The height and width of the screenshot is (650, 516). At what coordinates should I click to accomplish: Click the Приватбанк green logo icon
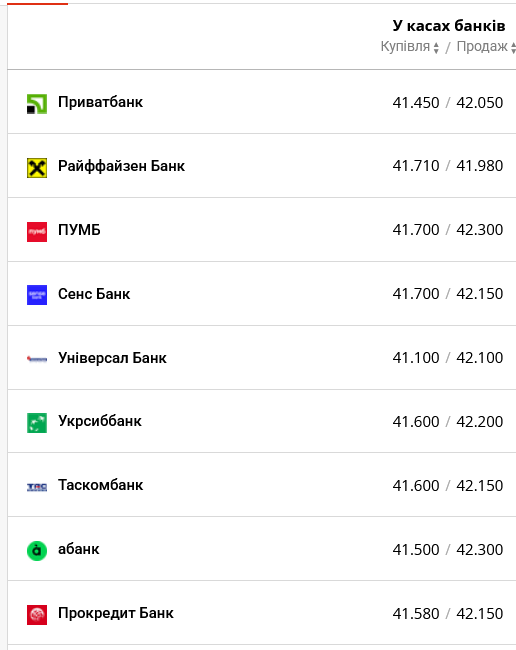(x=37, y=104)
